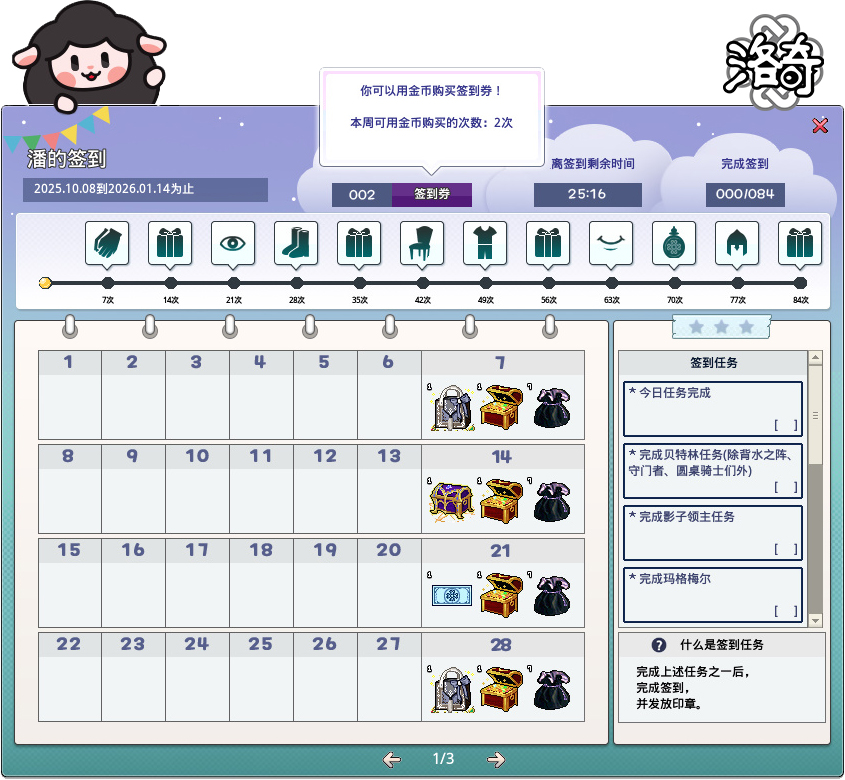Click the 签到券 purple button
The image size is (845, 780).
[432, 195]
